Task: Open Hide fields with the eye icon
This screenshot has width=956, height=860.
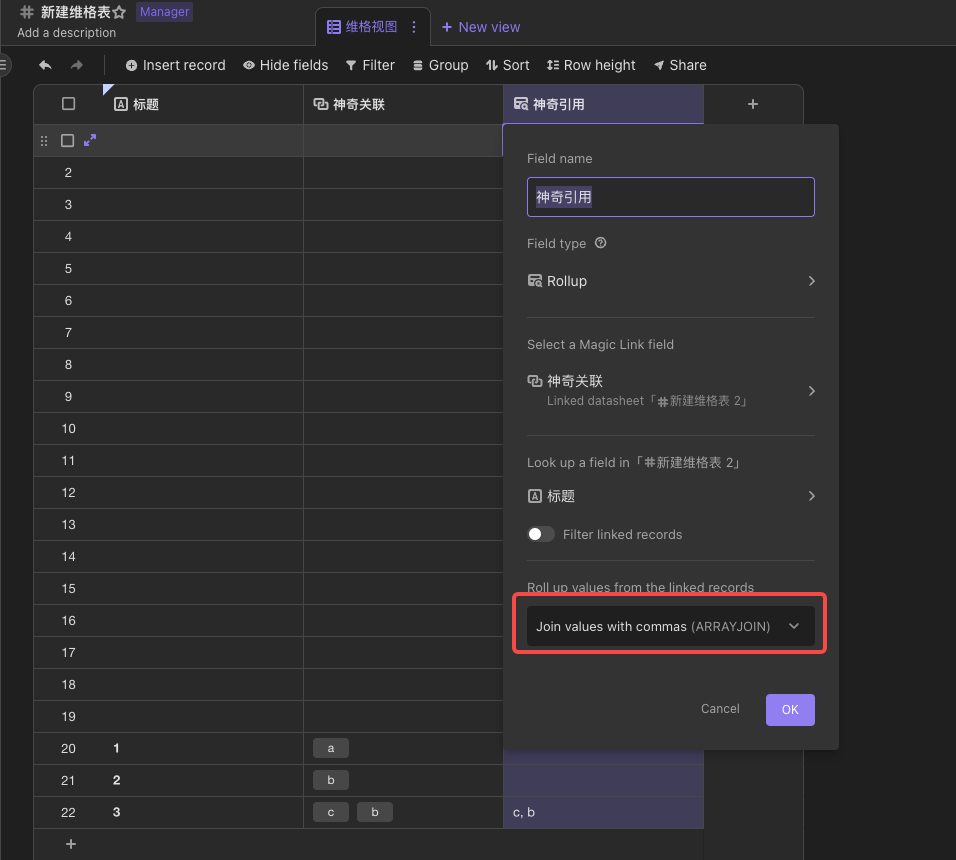Action: (x=285, y=65)
